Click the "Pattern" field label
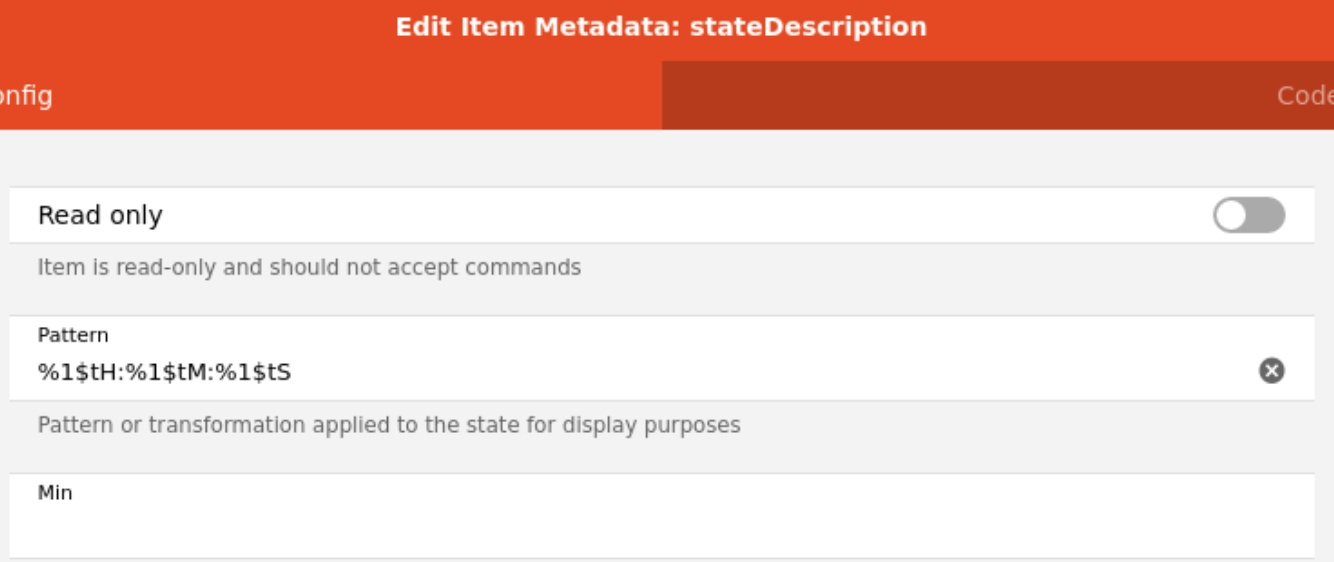This screenshot has width=1334, height=562. tap(73, 335)
